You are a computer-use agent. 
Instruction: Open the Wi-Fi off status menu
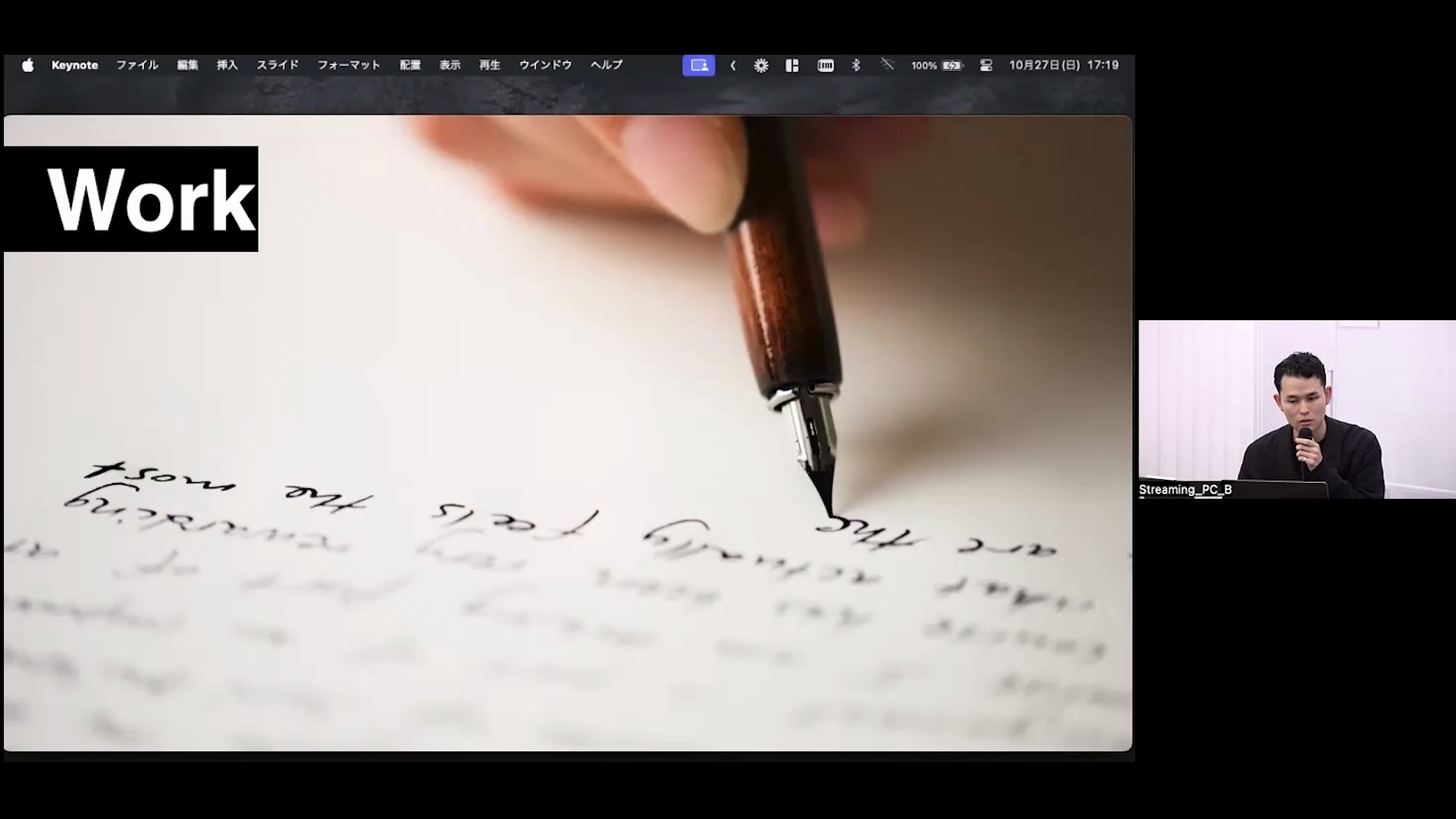coord(887,65)
